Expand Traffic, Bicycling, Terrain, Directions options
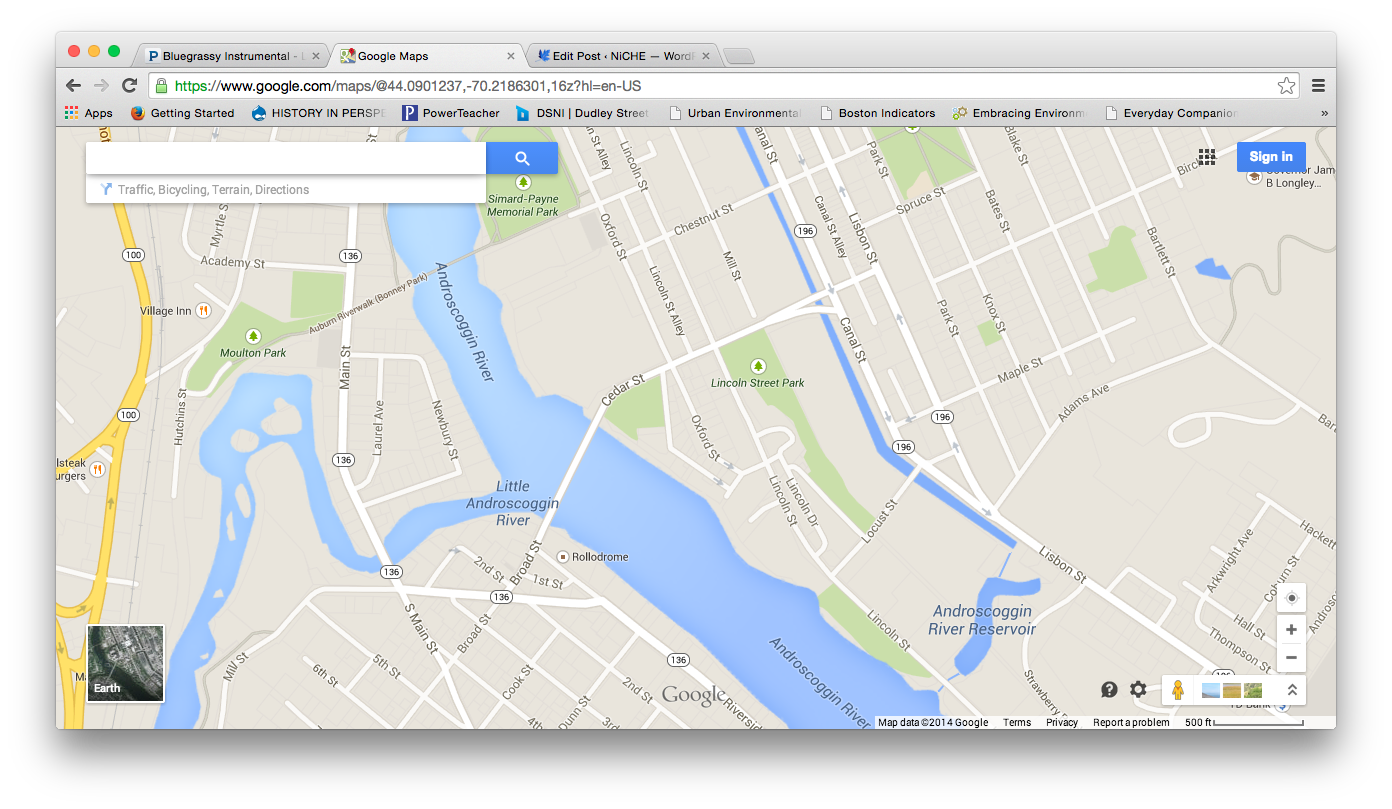 [x=213, y=189]
